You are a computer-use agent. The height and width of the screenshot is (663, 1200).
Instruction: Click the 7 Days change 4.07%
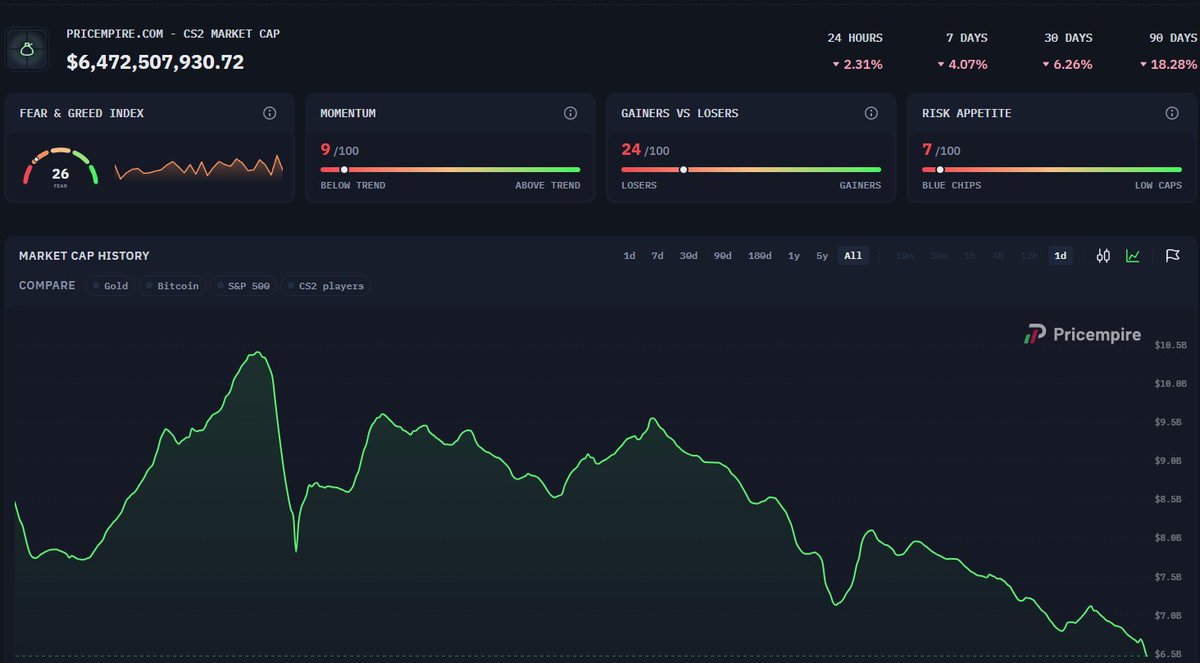(962, 64)
